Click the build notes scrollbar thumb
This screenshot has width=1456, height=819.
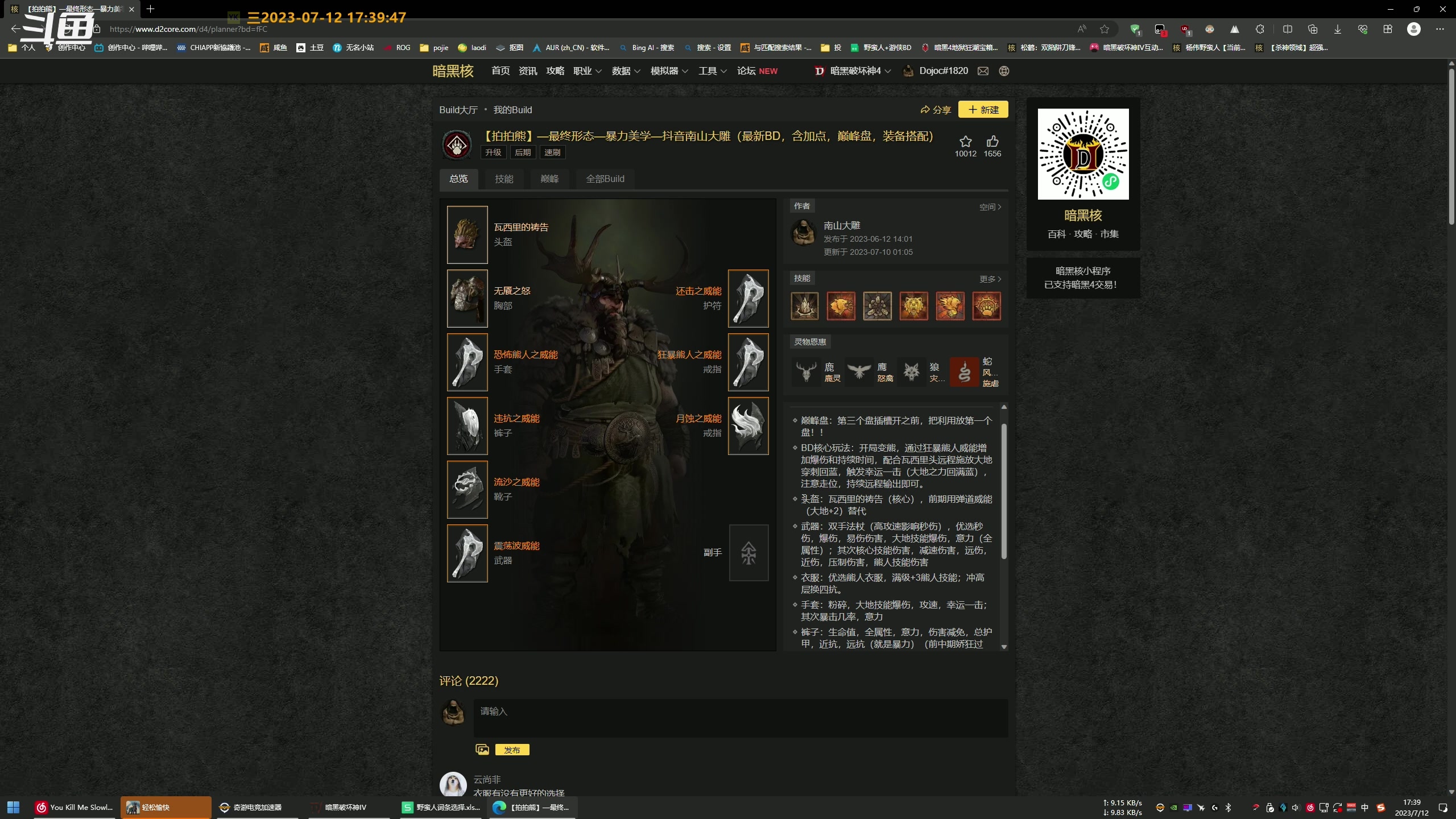1004,491
